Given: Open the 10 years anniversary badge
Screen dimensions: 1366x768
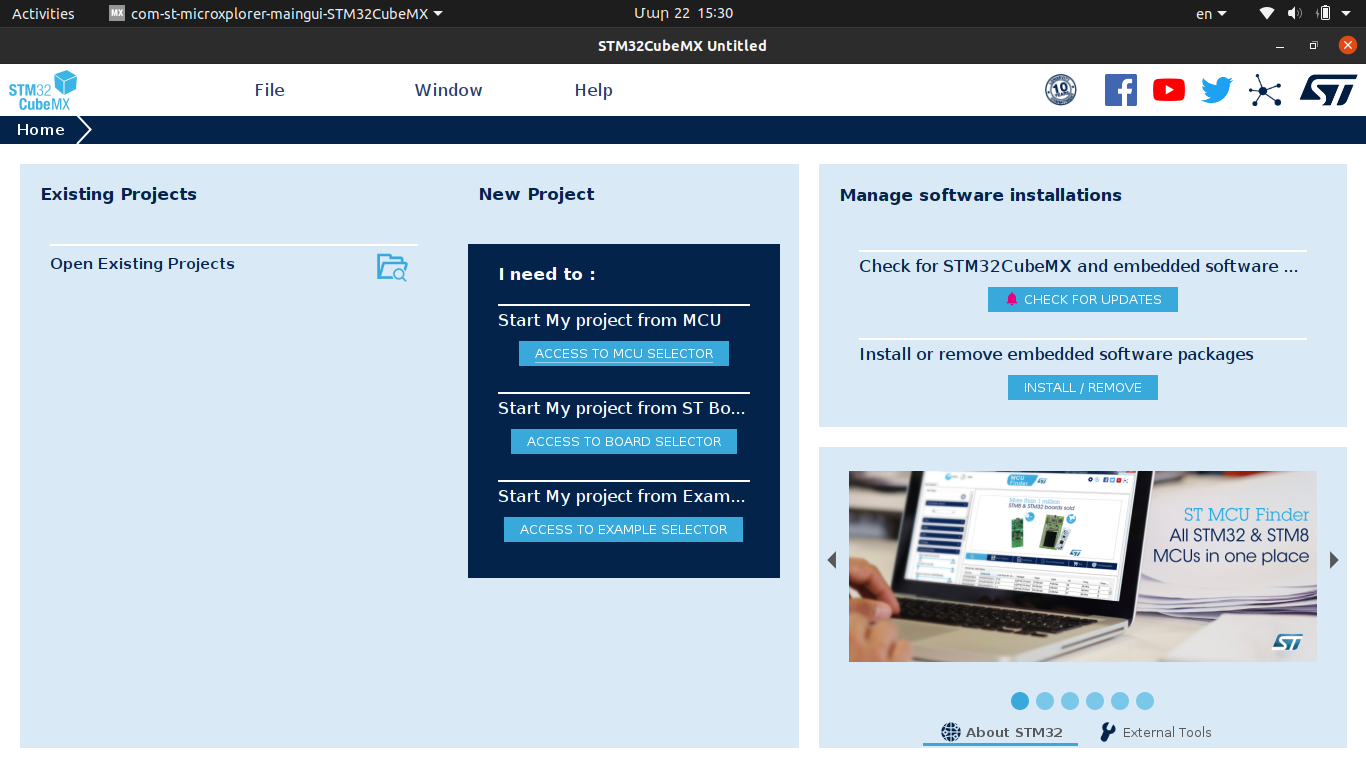Looking at the screenshot, I should [x=1061, y=90].
